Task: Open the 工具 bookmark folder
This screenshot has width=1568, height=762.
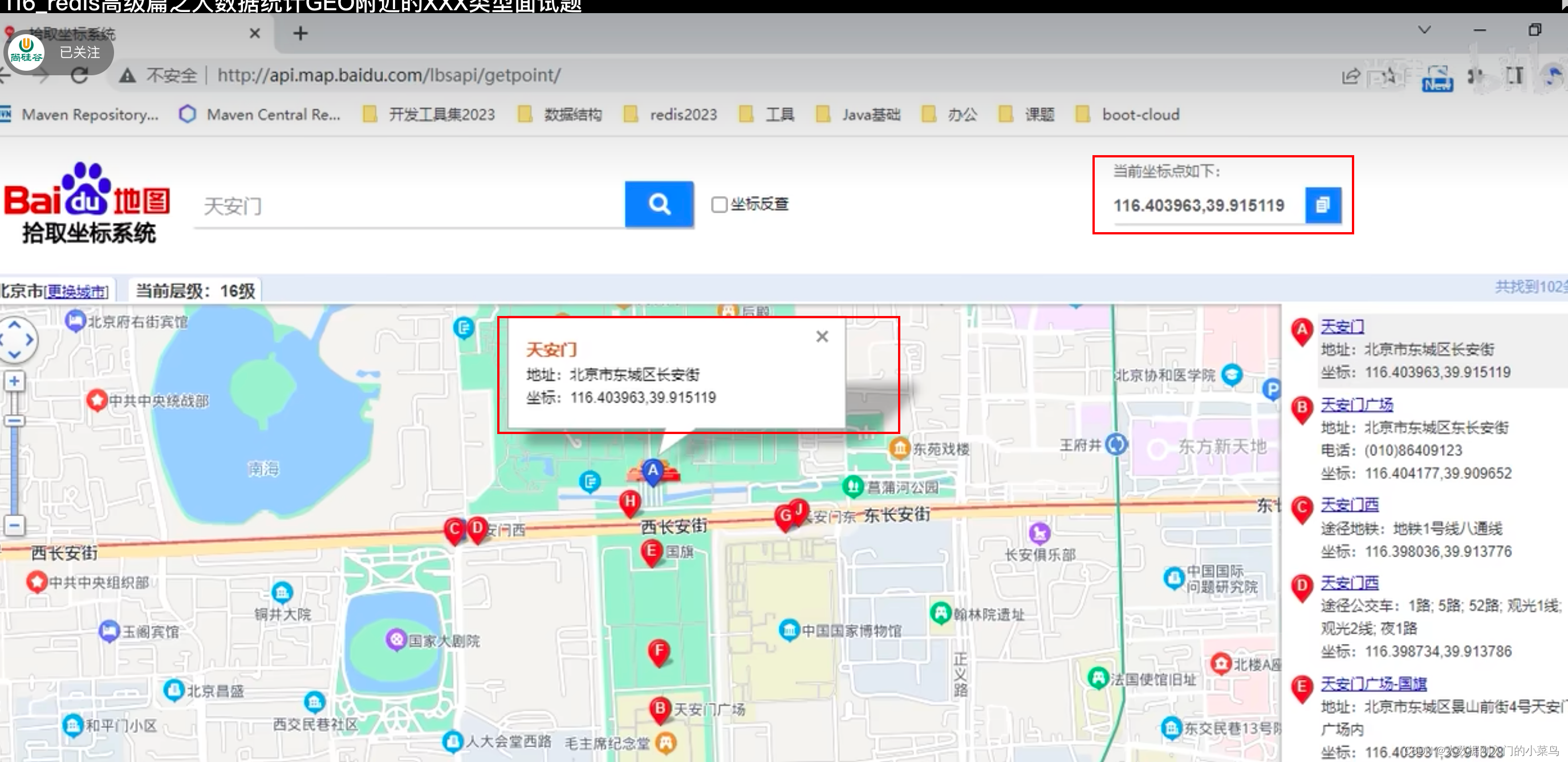Action: tap(766, 115)
